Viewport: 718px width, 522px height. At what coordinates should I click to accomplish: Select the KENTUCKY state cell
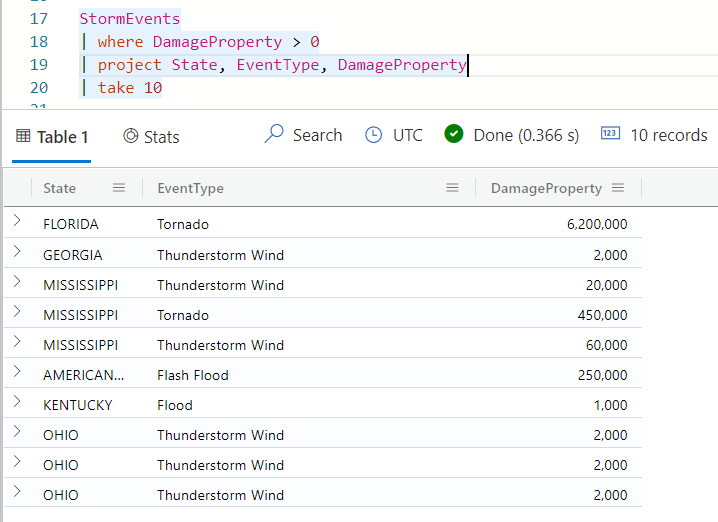click(x=78, y=405)
